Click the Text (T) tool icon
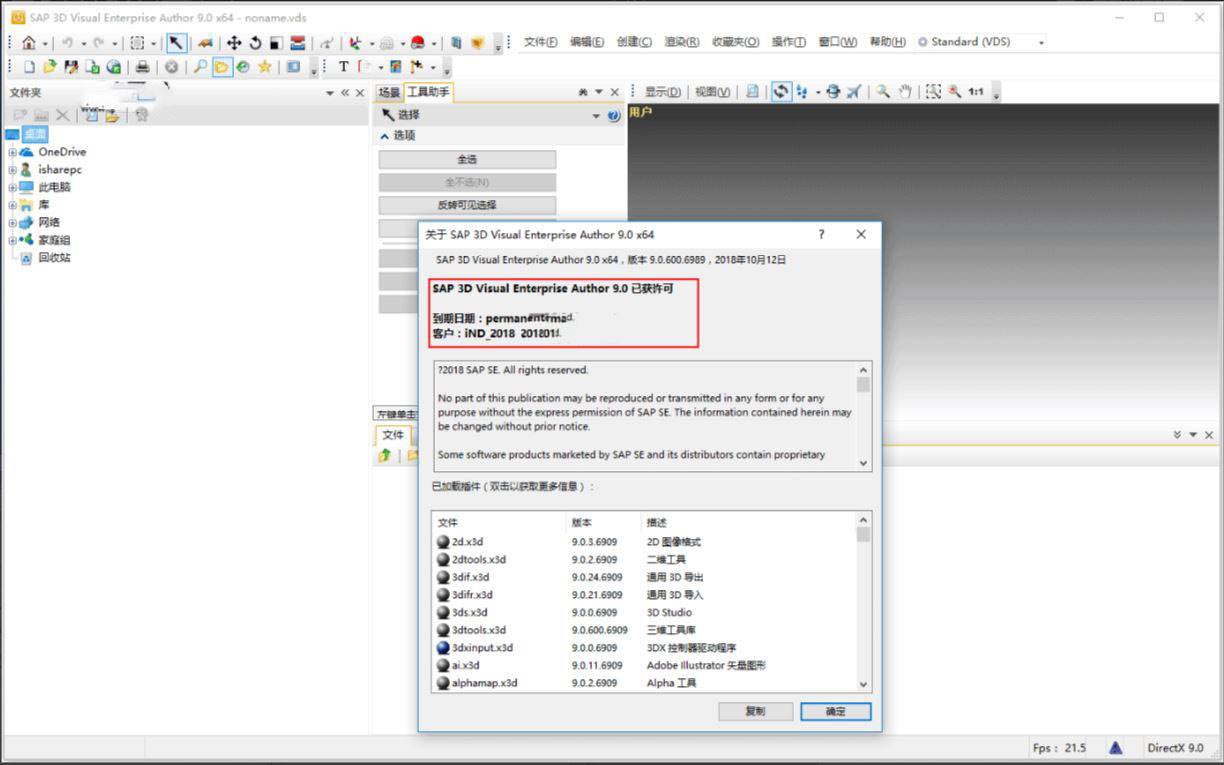Screen dimensions: 1224x765 [343, 67]
